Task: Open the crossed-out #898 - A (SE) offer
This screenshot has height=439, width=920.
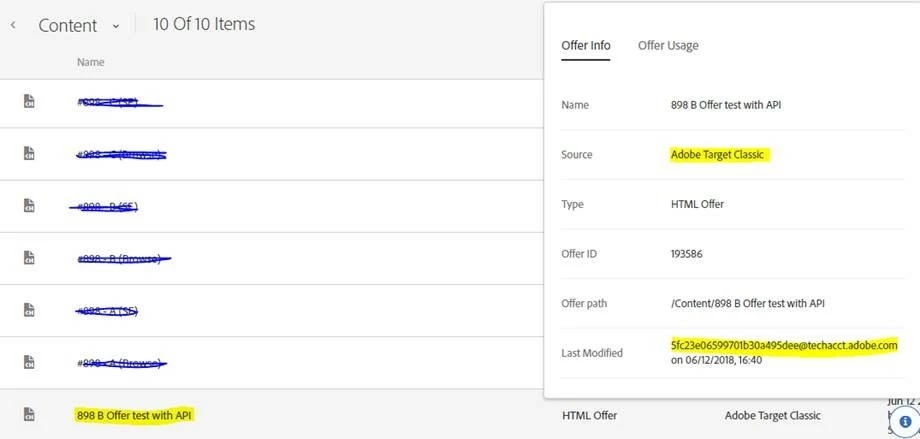Action: (107, 311)
